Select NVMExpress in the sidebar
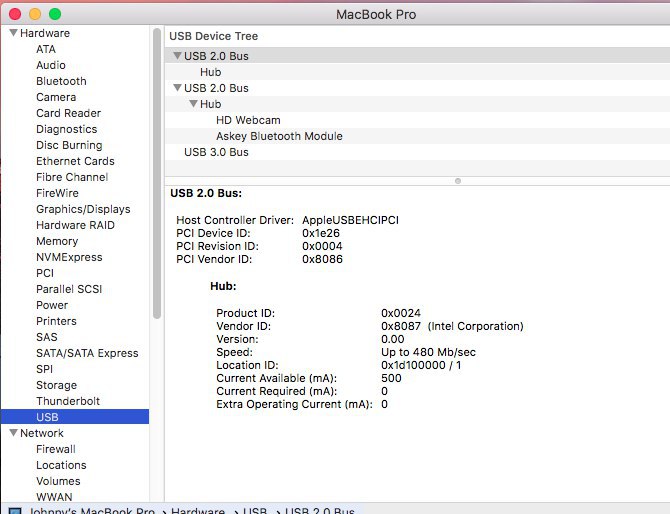 pyautogui.click(x=69, y=257)
